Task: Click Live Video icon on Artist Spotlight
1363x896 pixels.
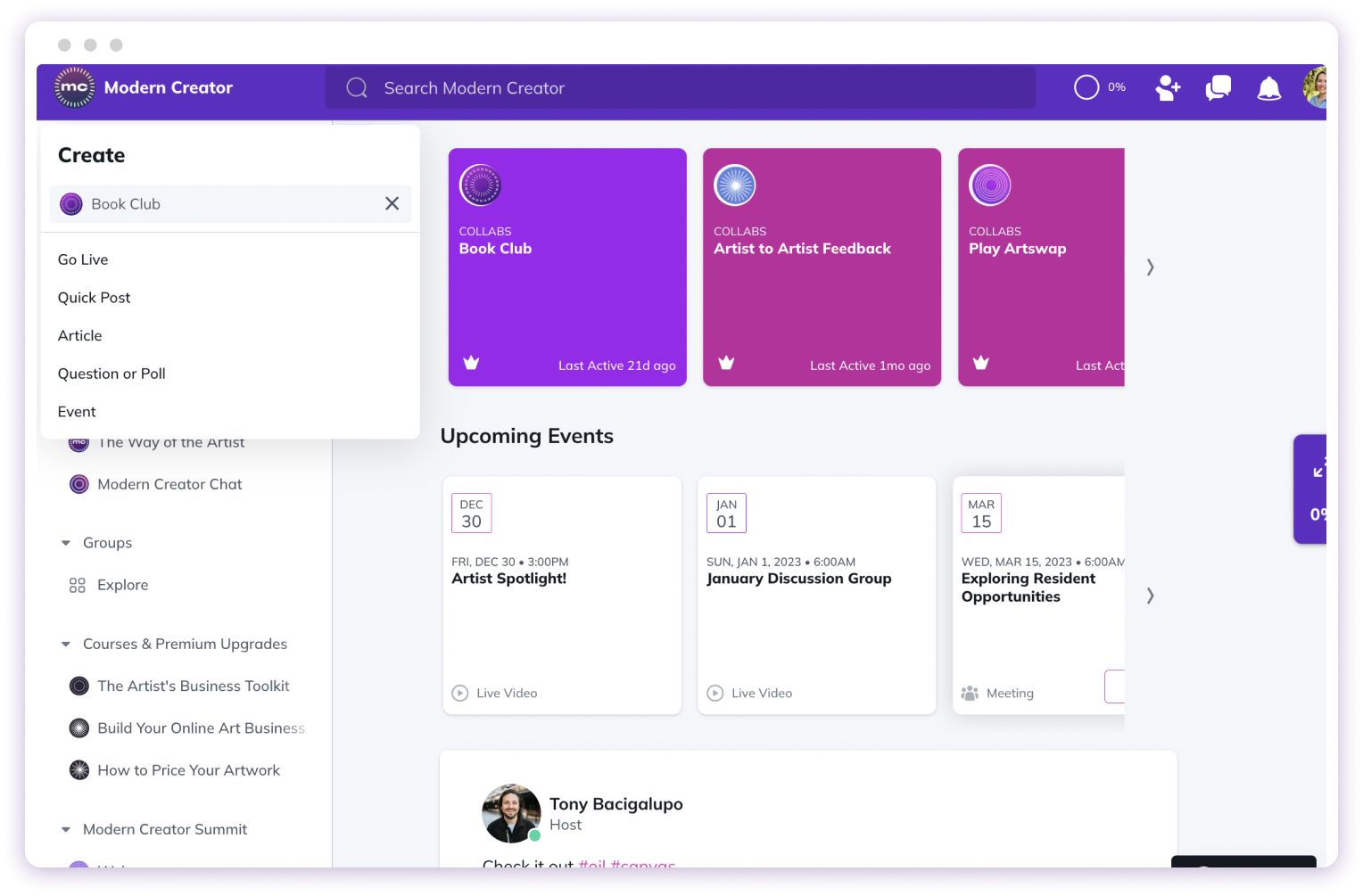Action: (x=460, y=693)
